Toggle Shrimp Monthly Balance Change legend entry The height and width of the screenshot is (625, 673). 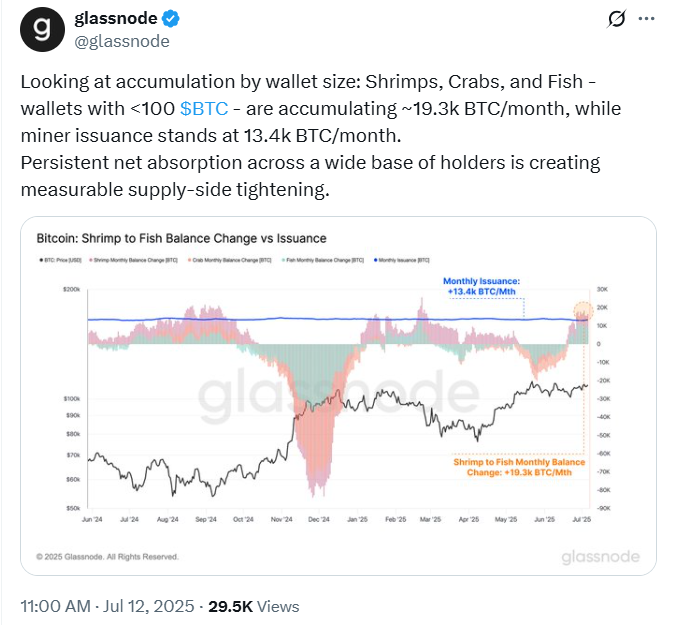[x=133, y=260]
